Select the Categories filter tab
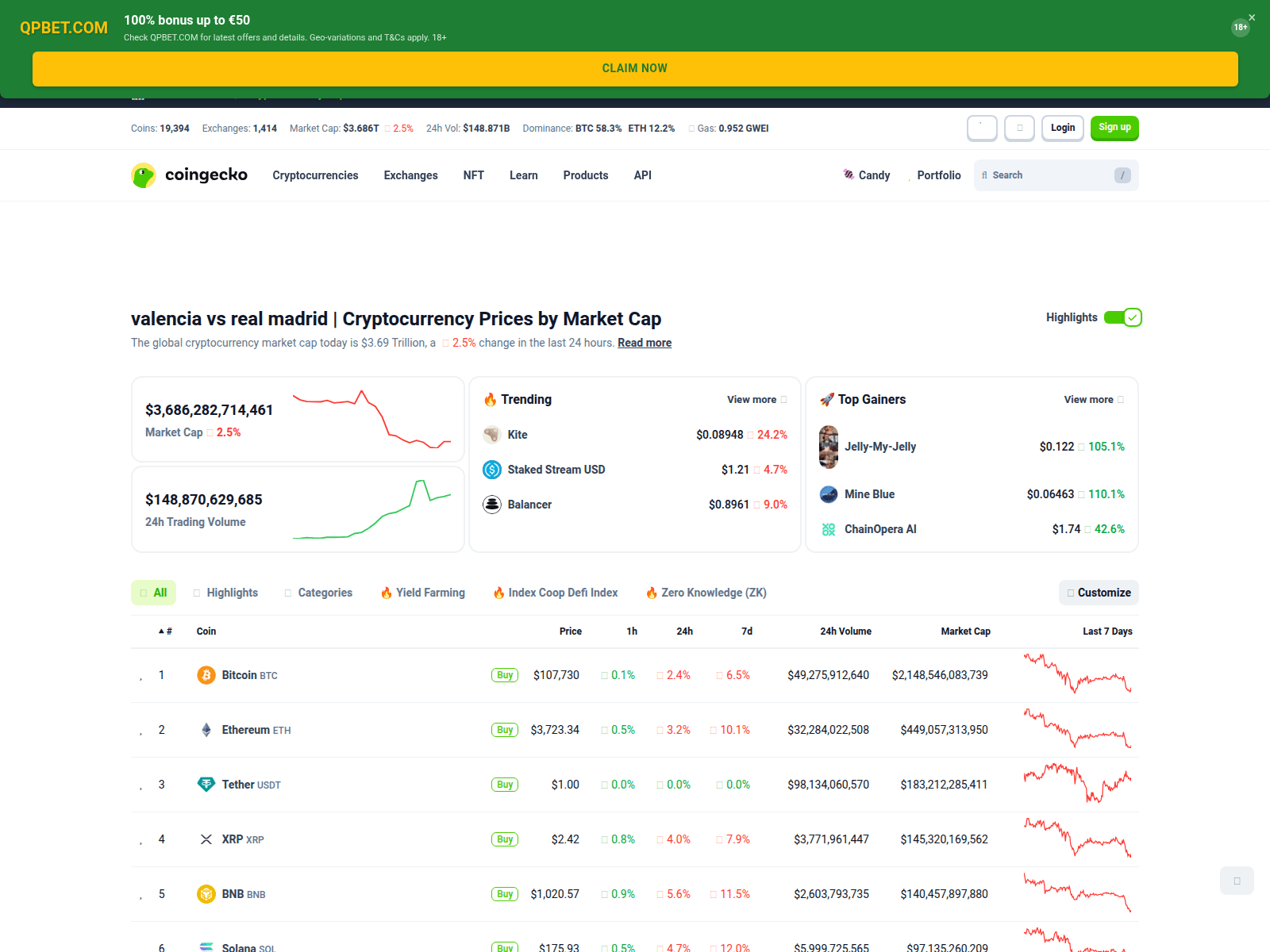The image size is (1270, 952). [x=318, y=593]
